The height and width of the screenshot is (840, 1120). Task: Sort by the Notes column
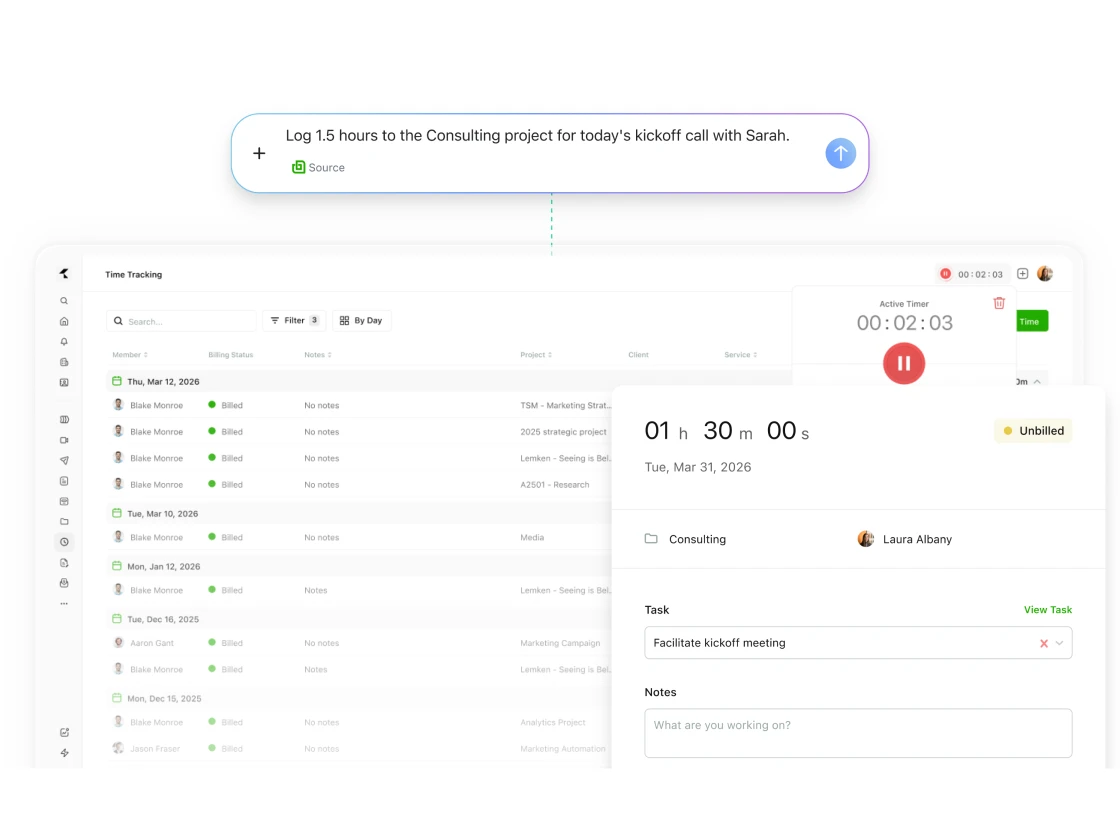pos(318,355)
